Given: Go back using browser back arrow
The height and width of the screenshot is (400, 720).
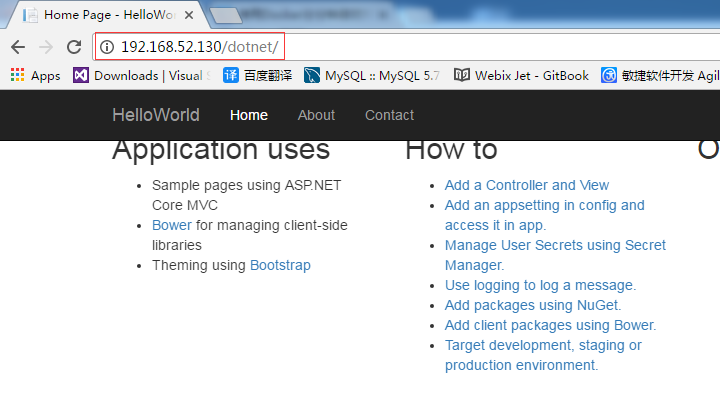Looking at the screenshot, I should tap(18, 47).
